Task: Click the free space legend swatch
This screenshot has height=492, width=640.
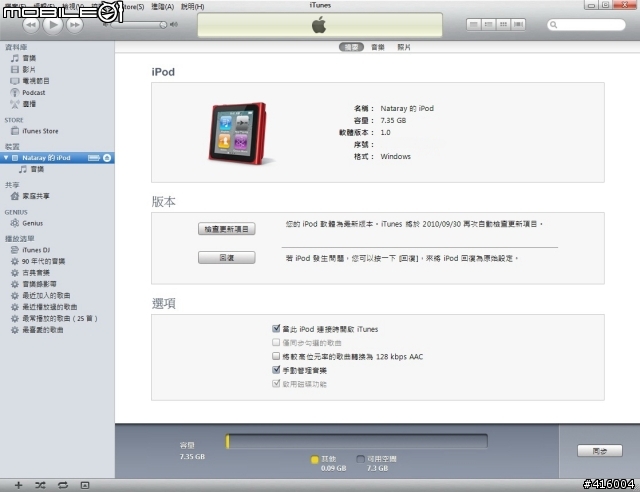Action: coord(360,459)
